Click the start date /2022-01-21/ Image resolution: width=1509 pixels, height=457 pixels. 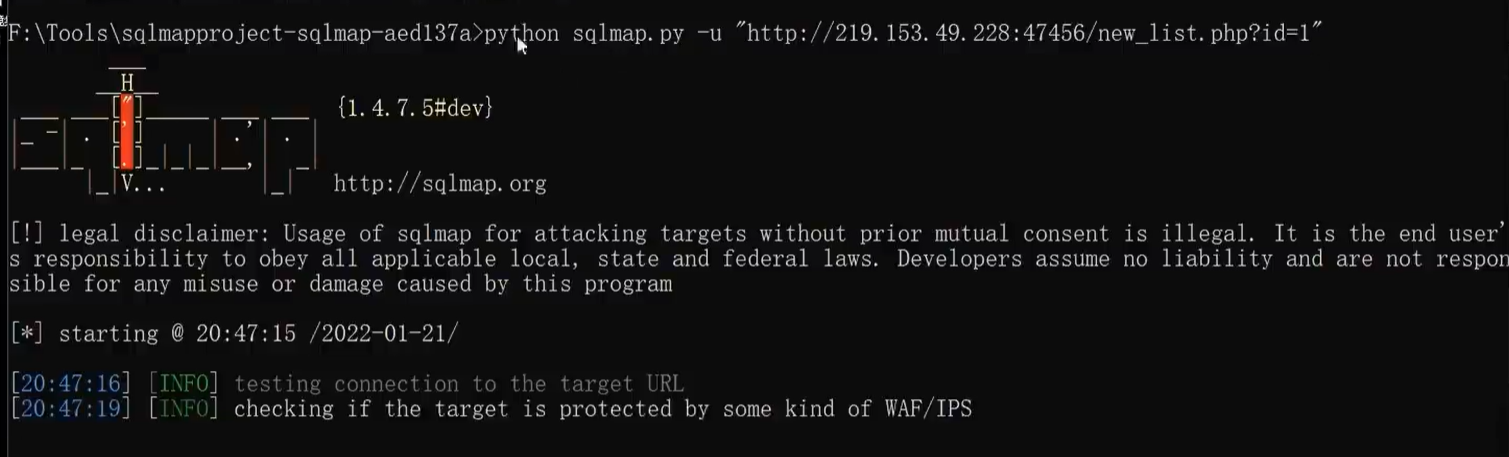pos(384,334)
